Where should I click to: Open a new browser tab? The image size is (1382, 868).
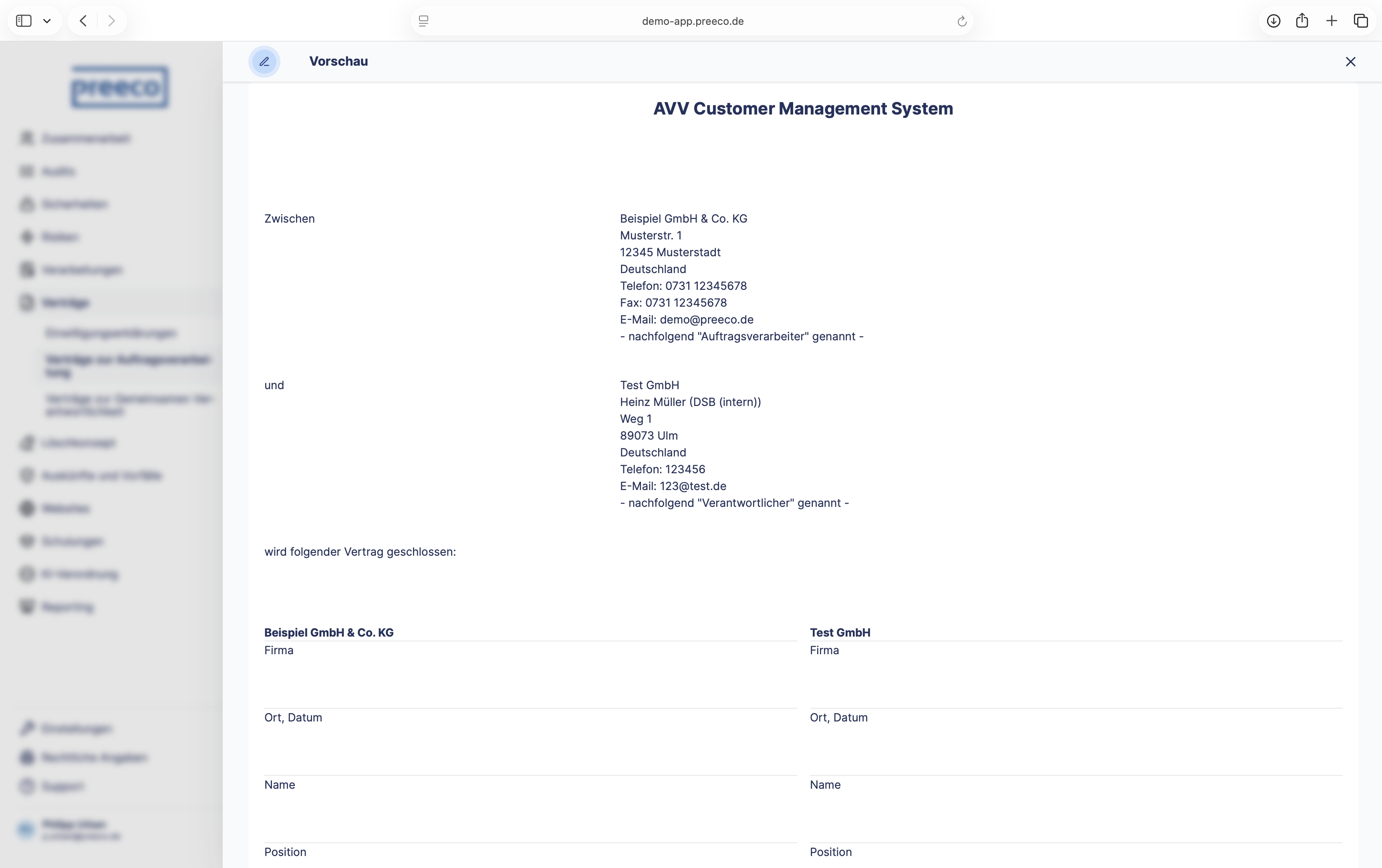[x=1332, y=21]
